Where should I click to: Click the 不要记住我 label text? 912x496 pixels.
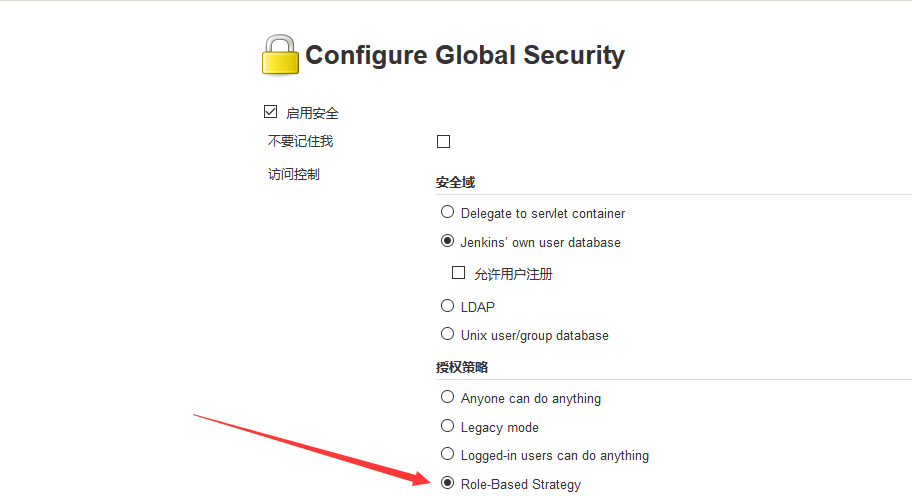coord(300,141)
